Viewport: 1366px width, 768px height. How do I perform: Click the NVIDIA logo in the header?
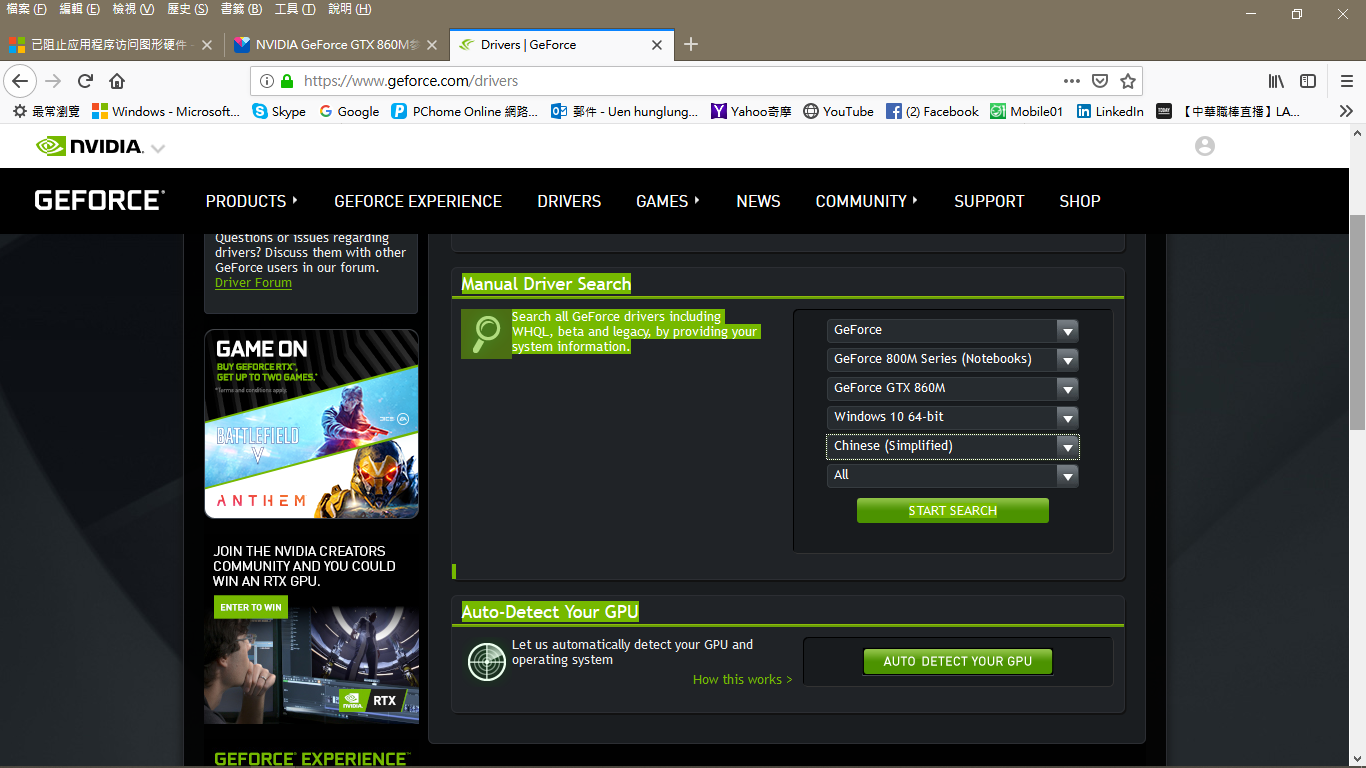[x=89, y=146]
